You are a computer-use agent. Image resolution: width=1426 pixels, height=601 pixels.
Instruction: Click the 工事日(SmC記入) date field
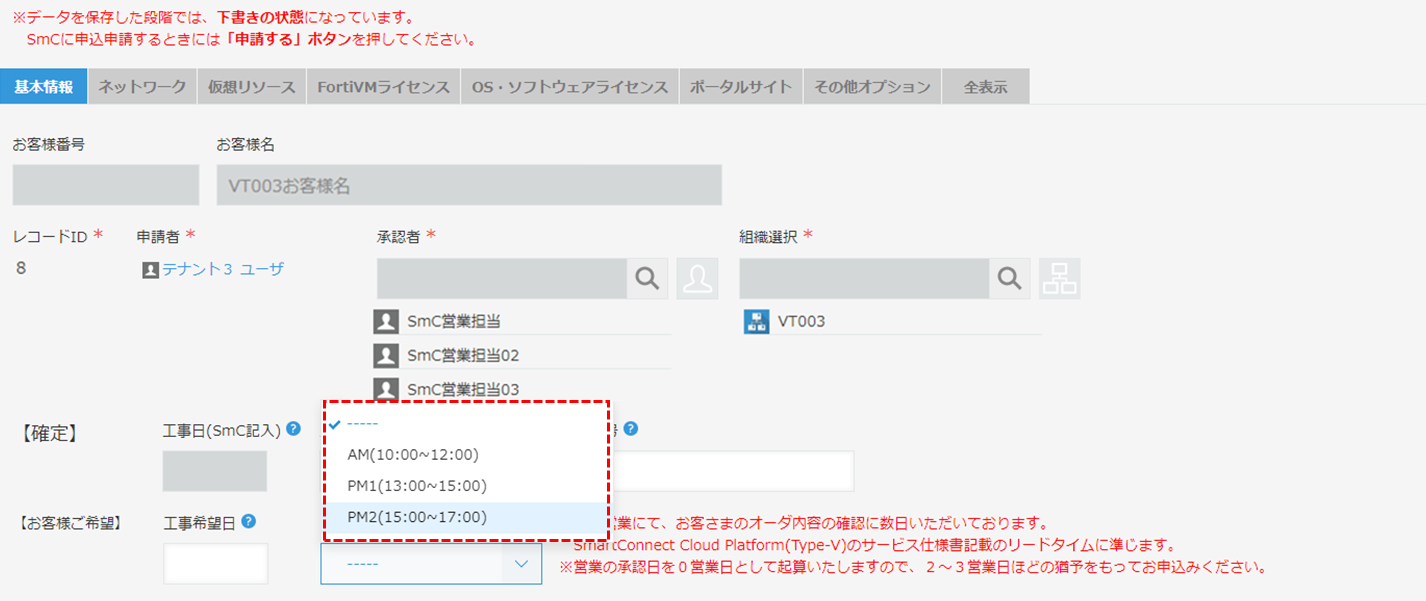(x=215, y=471)
